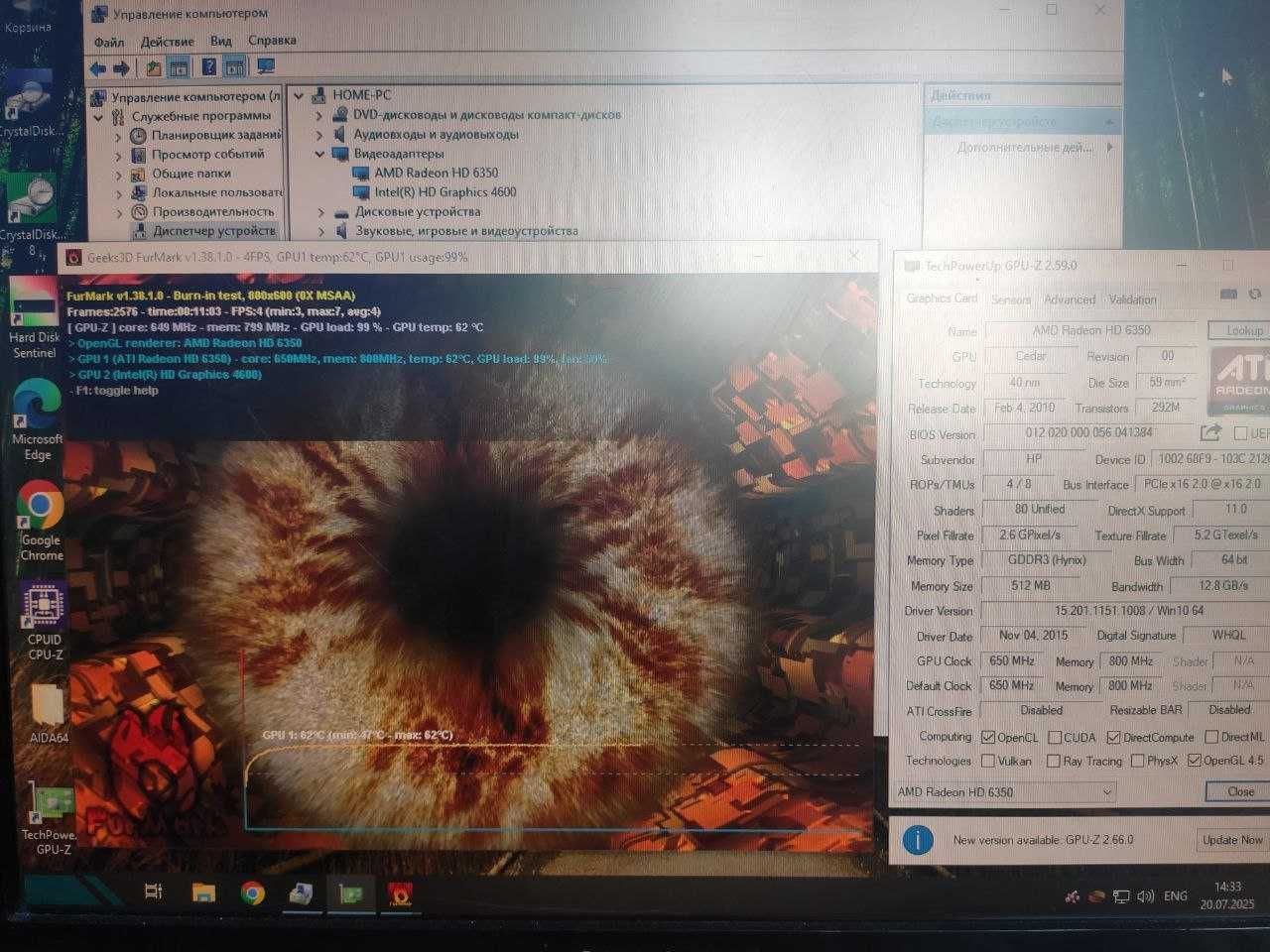The width and height of the screenshot is (1270, 952).
Task: Expand Дисковые устройства node
Action: coord(320,211)
